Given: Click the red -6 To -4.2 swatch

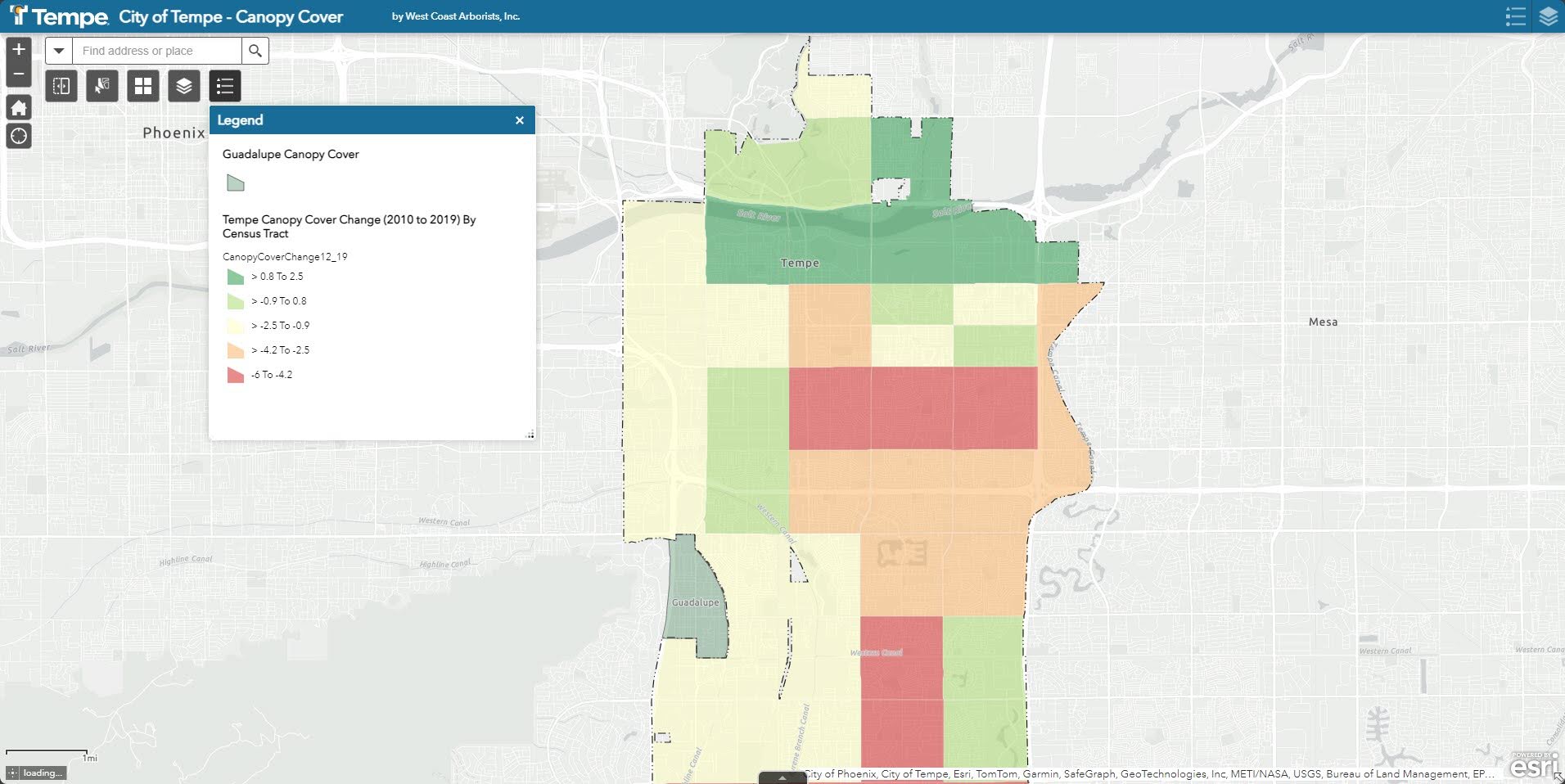Looking at the screenshot, I should coord(236,375).
